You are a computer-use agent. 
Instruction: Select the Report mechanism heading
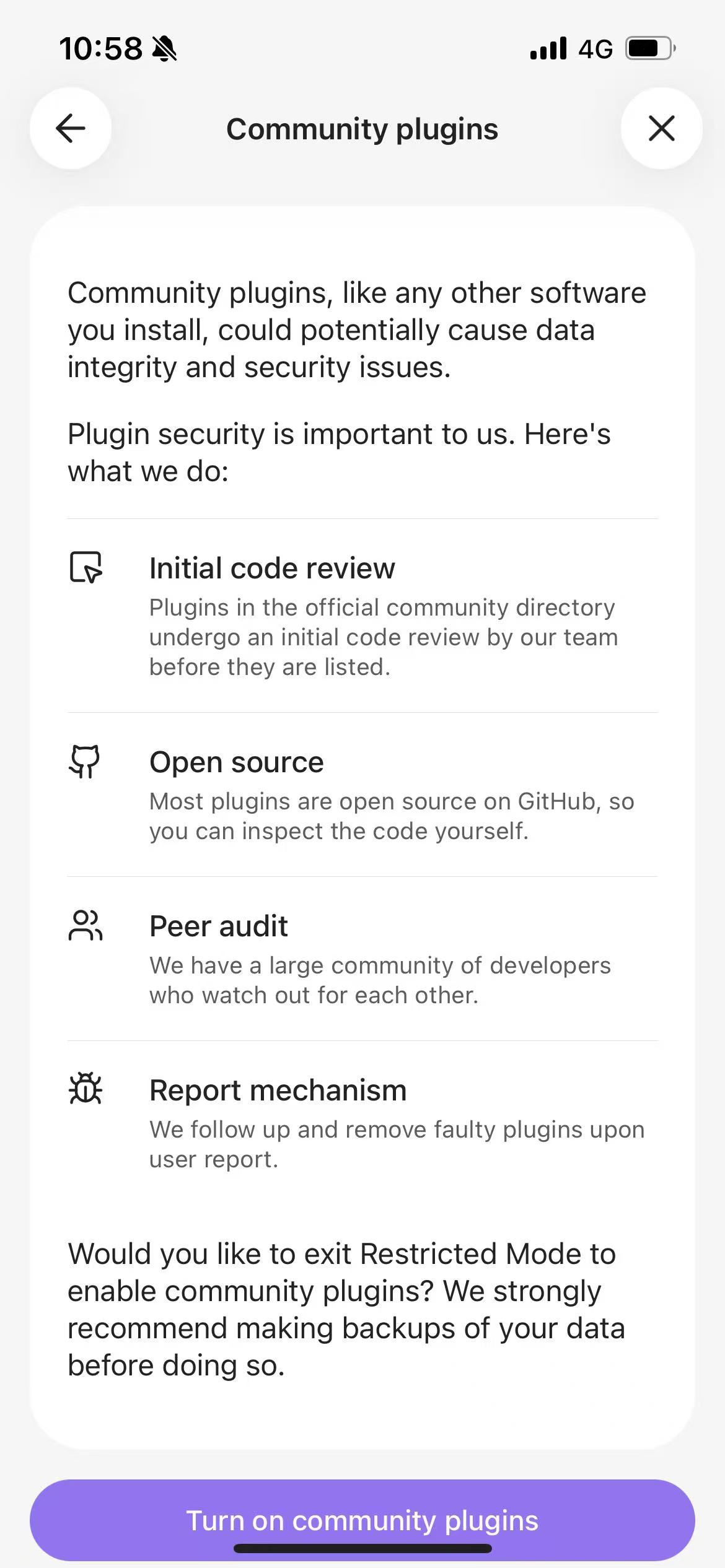[x=278, y=1090]
